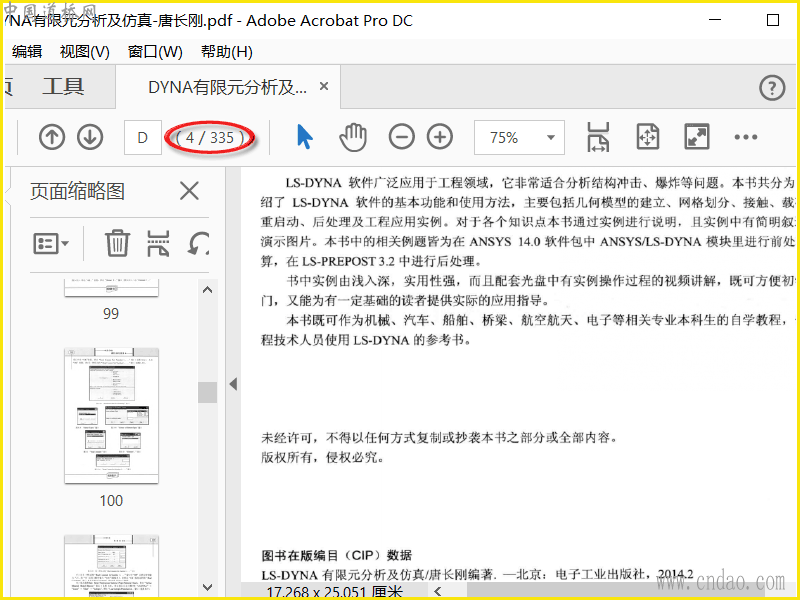Image resolution: width=800 pixels, height=600 pixels.
Task: Select the arrow selection tool
Action: click(305, 137)
